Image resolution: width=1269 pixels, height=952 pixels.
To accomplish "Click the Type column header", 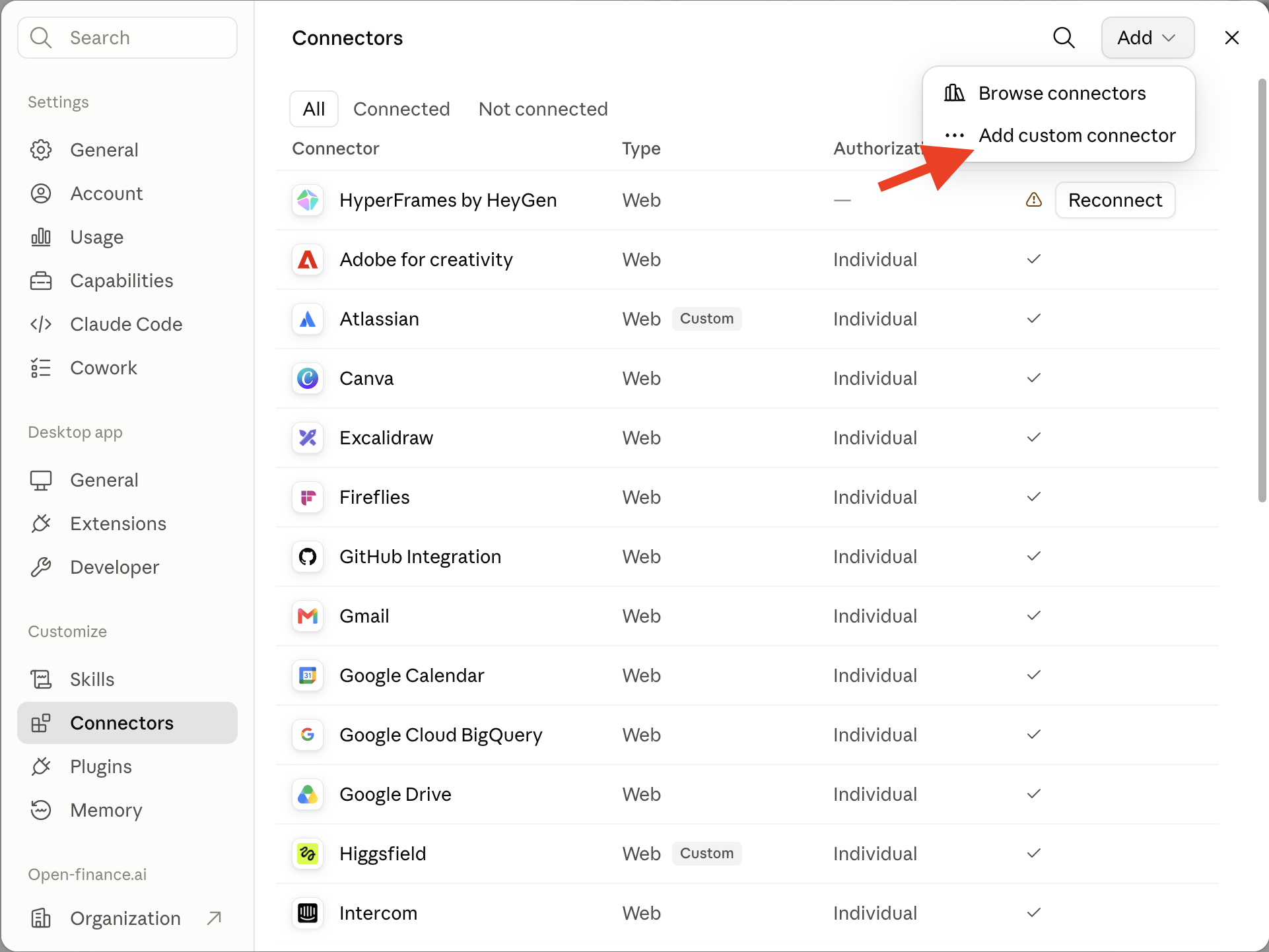I will (x=641, y=149).
